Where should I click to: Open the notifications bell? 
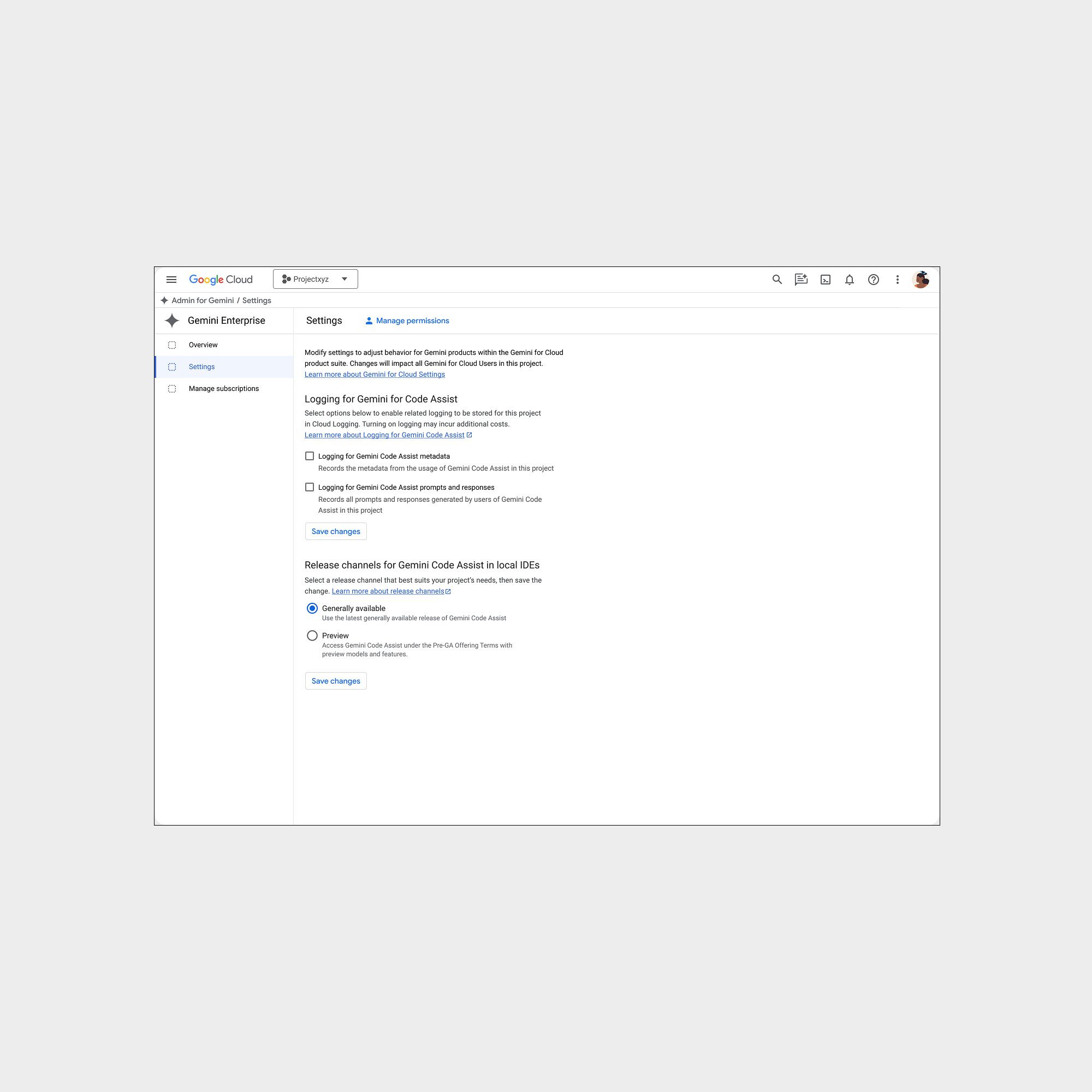click(849, 279)
